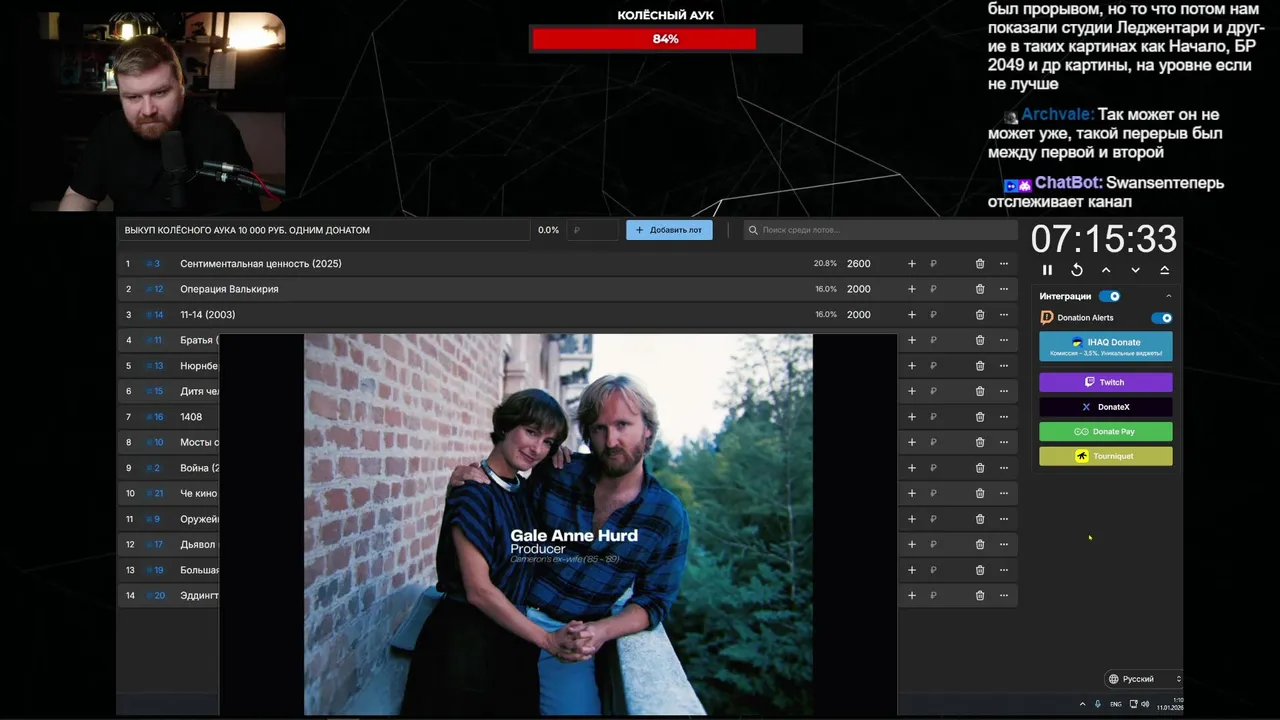Delete the Дьявол lot
This screenshot has width=1280, height=720.
click(980, 545)
